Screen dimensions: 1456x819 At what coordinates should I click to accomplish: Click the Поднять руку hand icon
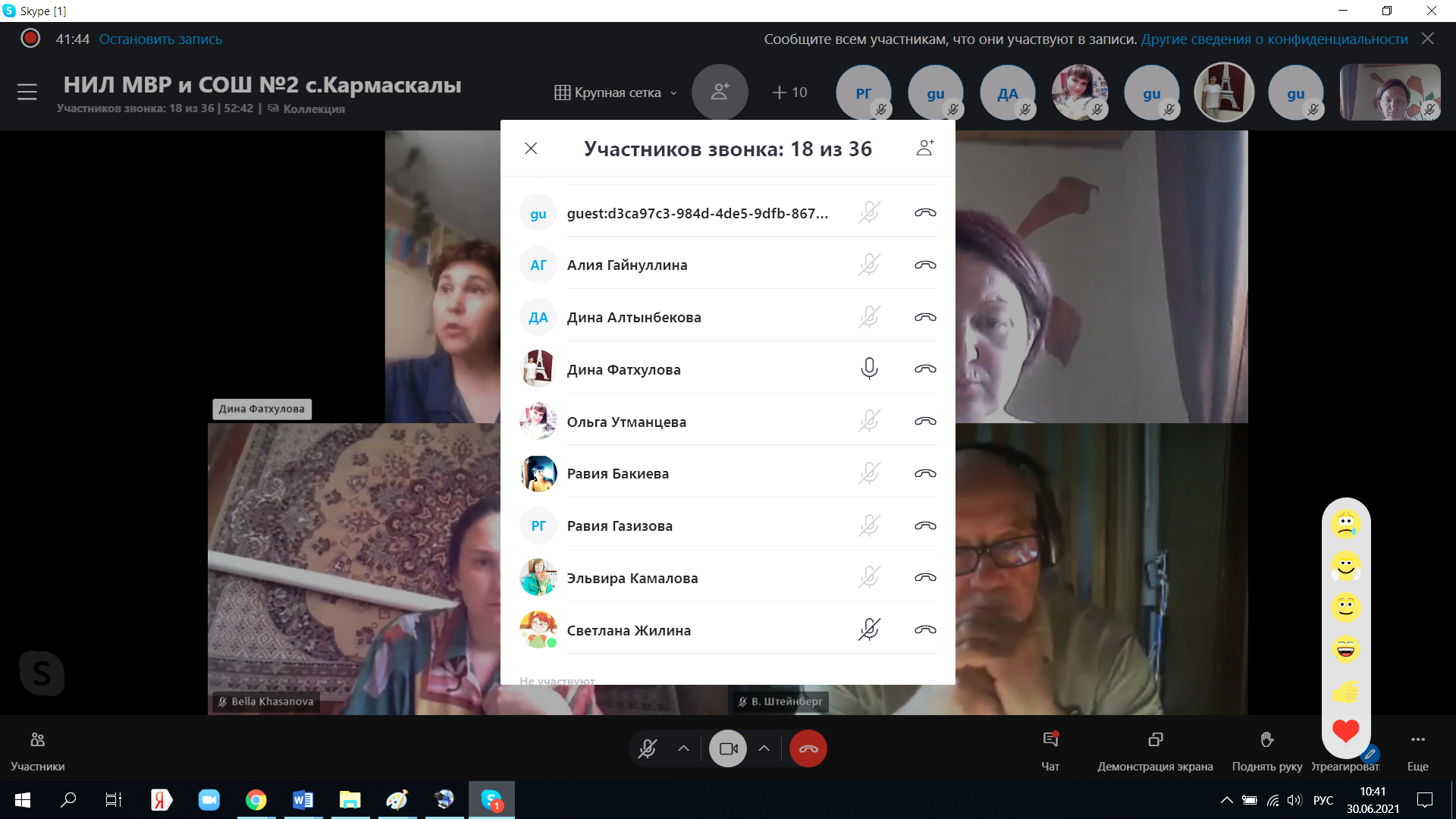point(1266,740)
